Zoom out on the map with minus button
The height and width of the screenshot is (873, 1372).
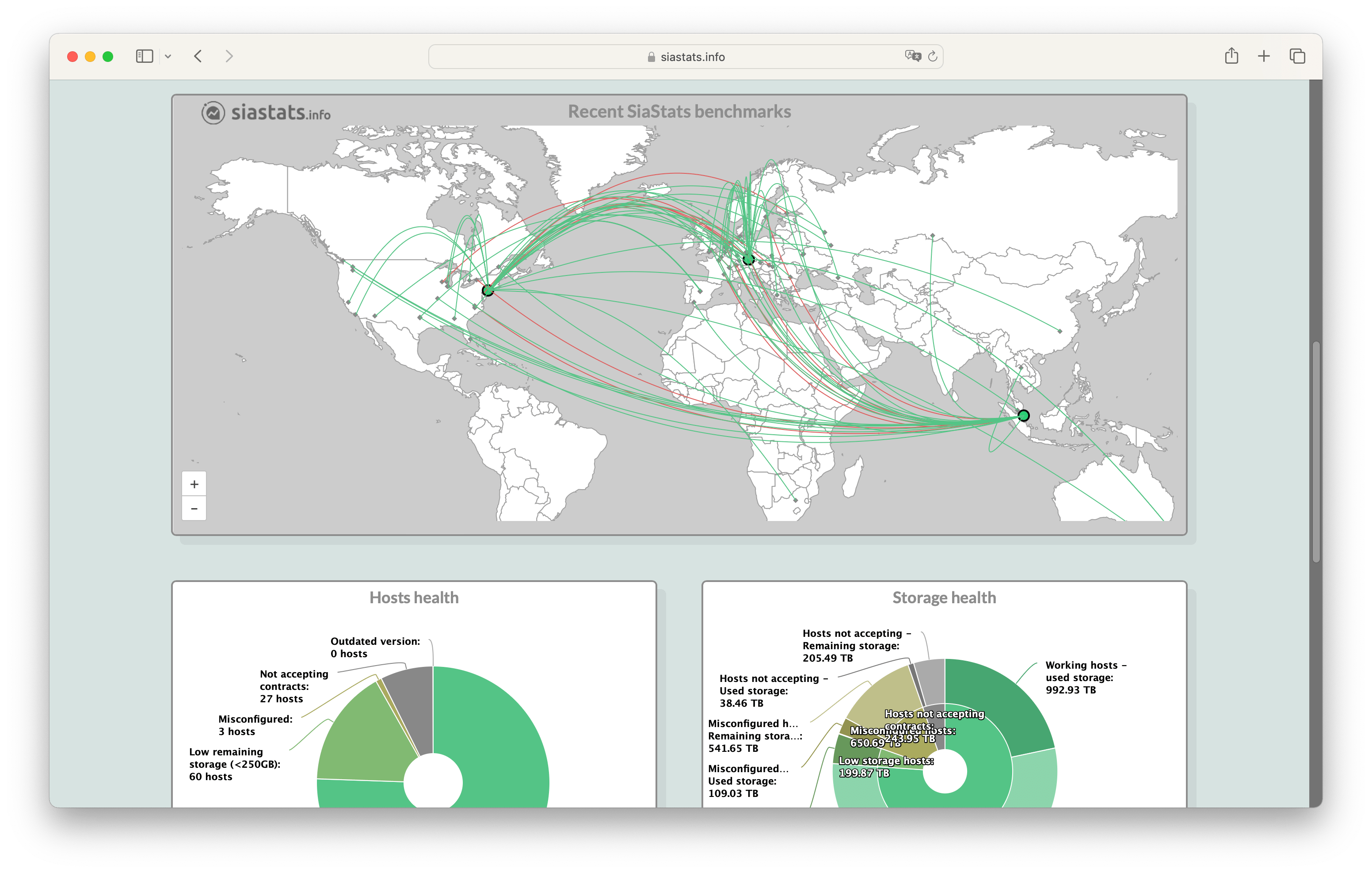(194, 508)
